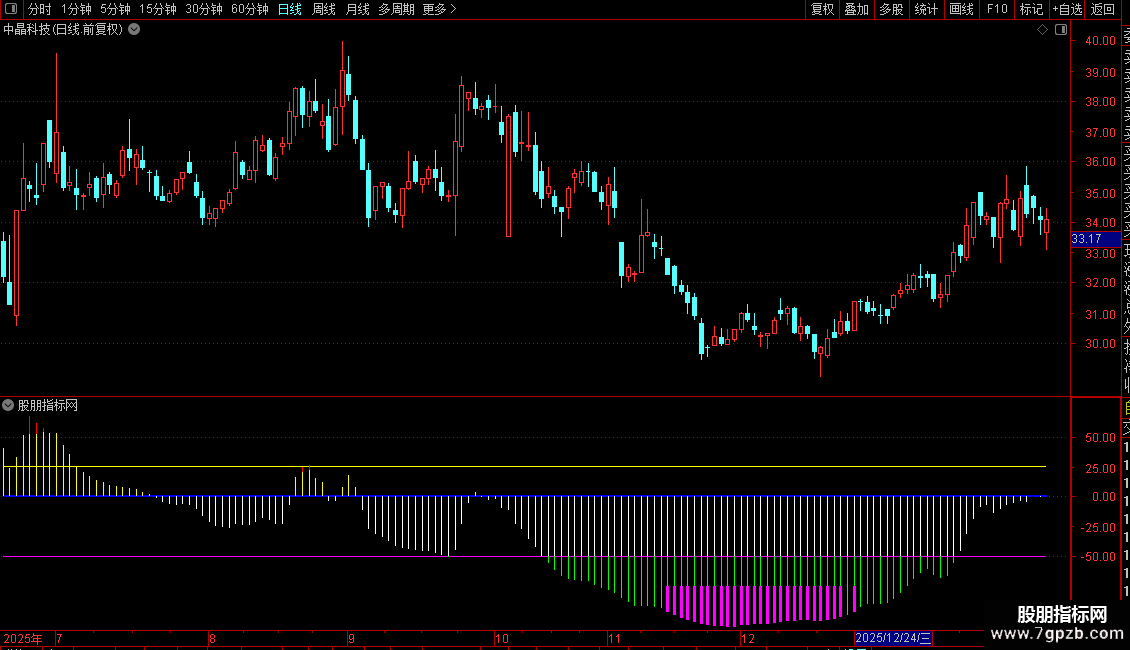Open the 复权 adjustment menu
The image size is (1130, 650).
point(822,9)
